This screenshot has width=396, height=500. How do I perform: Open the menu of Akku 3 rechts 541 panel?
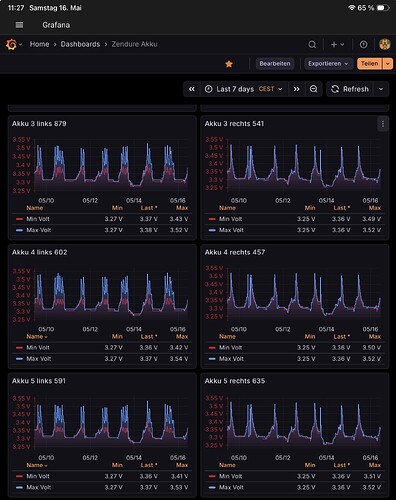383,124
